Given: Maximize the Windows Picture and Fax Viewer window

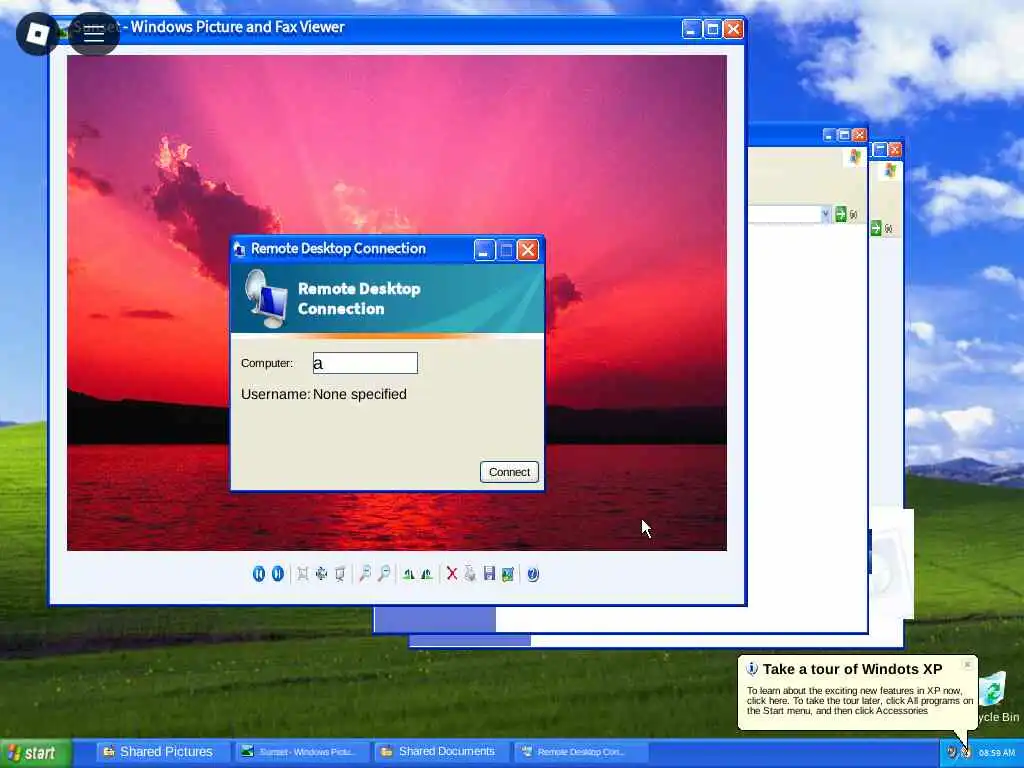Looking at the screenshot, I should point(712,29).
